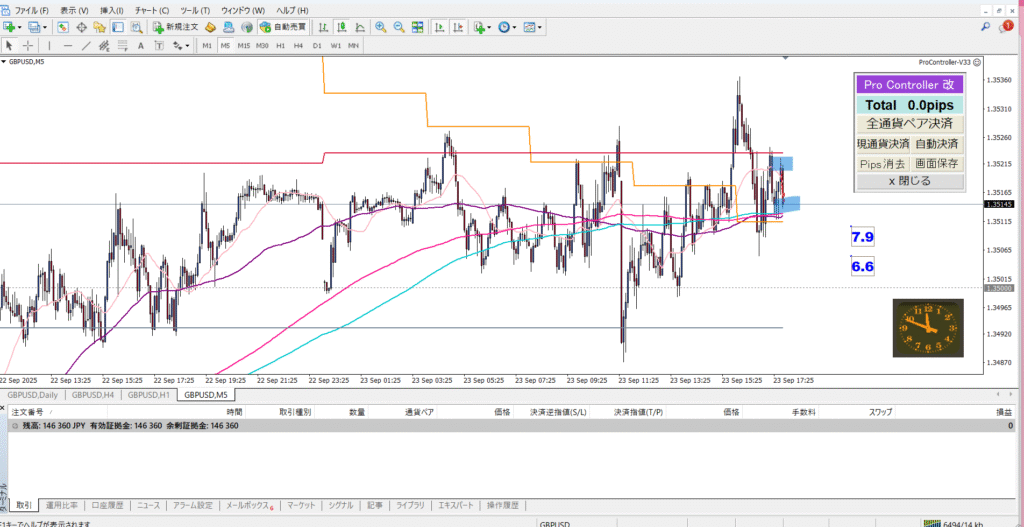Expand the periodicity clock dropdown
Viewport: 1024px width, 527px height.
point(514,27)
